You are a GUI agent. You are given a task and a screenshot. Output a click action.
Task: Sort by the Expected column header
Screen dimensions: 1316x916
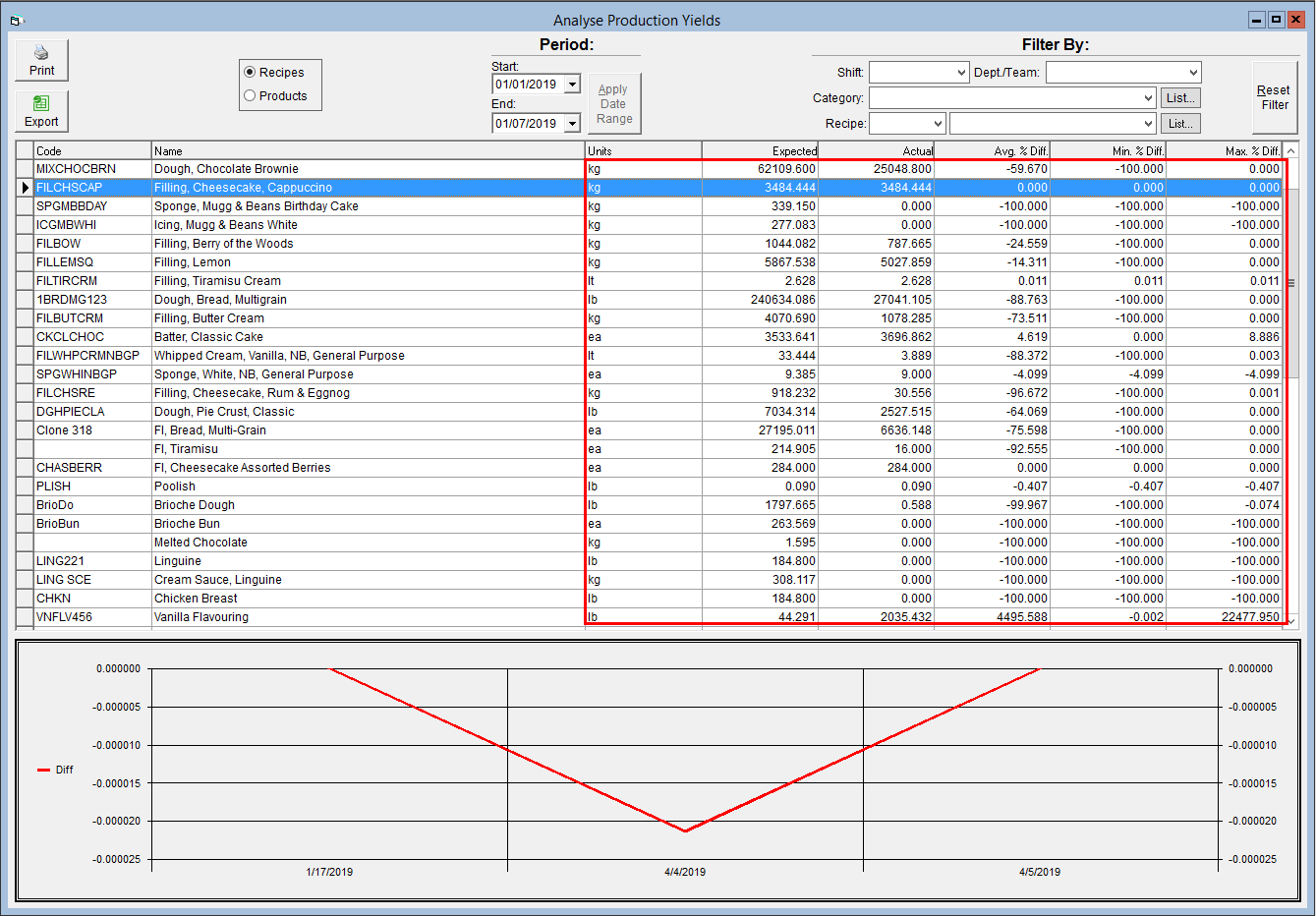click(760, 150)
